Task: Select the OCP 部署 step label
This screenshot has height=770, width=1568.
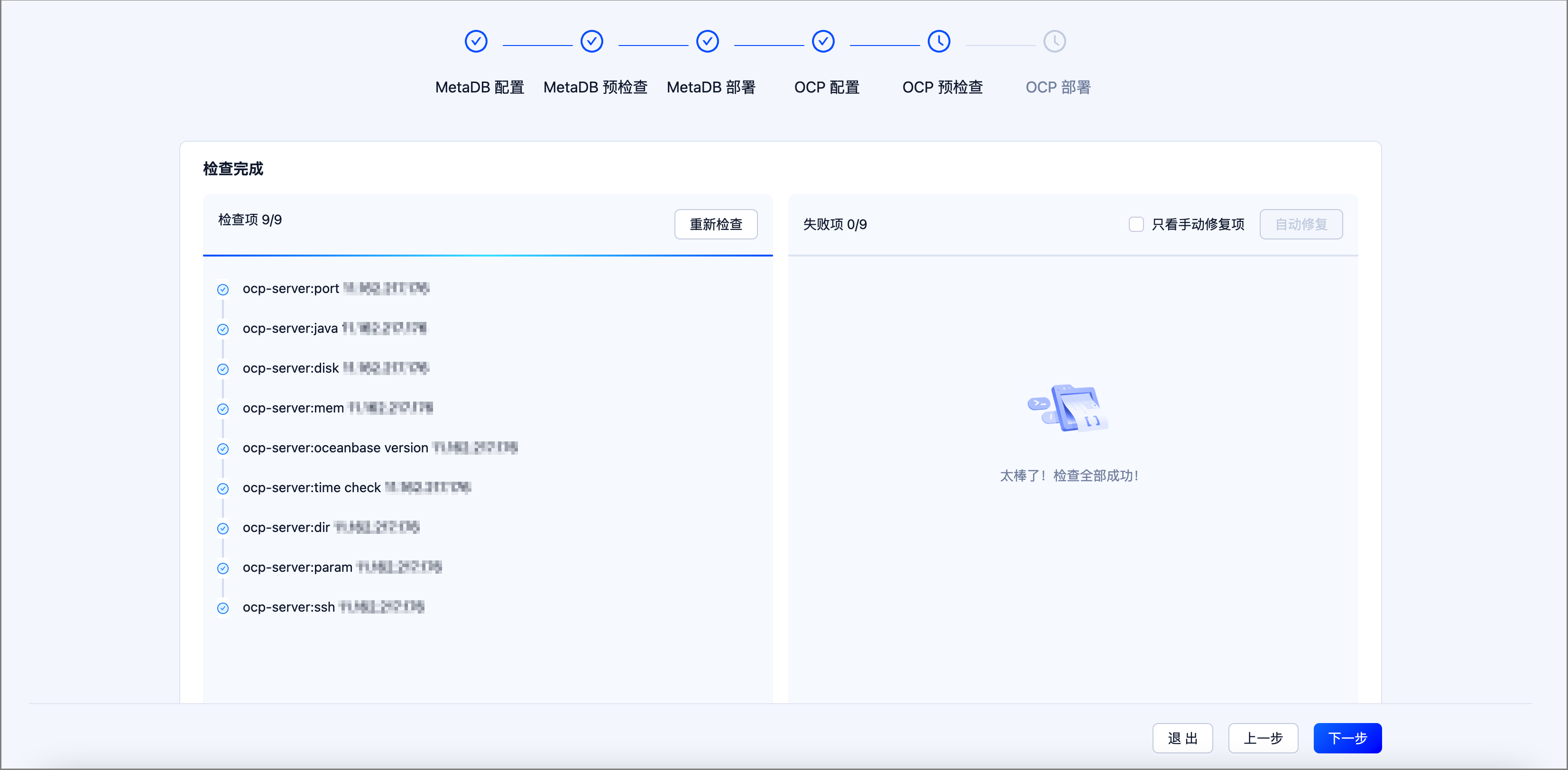Action: click(1058, 88)
